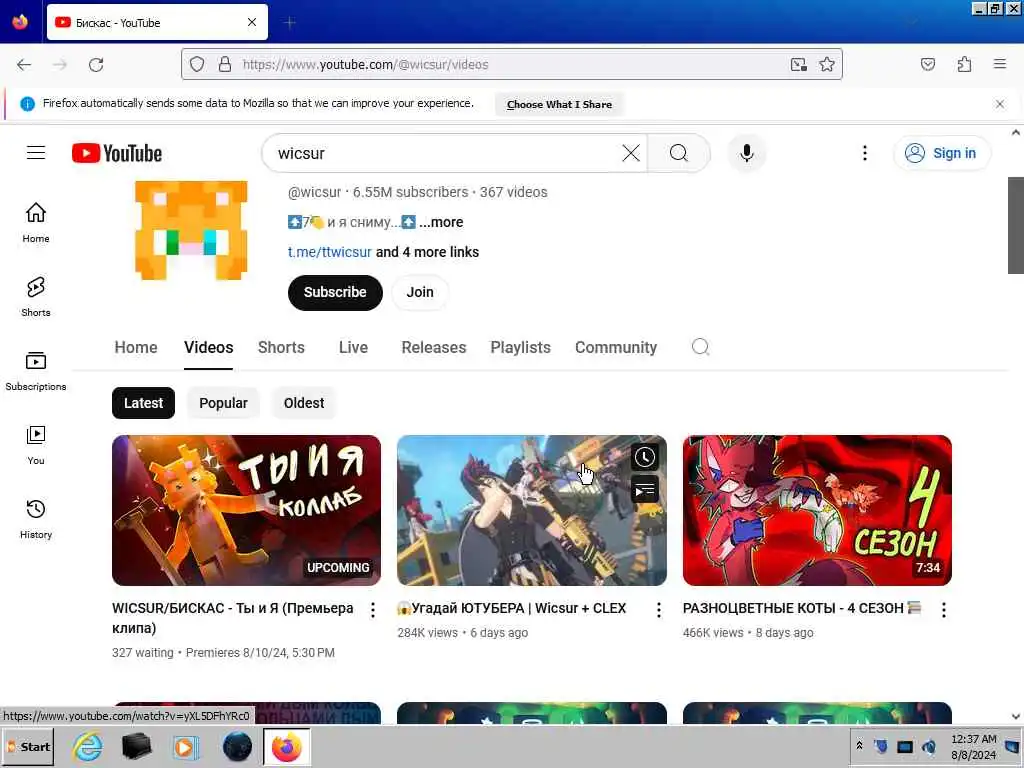Open History in the left sidebar

point(36,519)
